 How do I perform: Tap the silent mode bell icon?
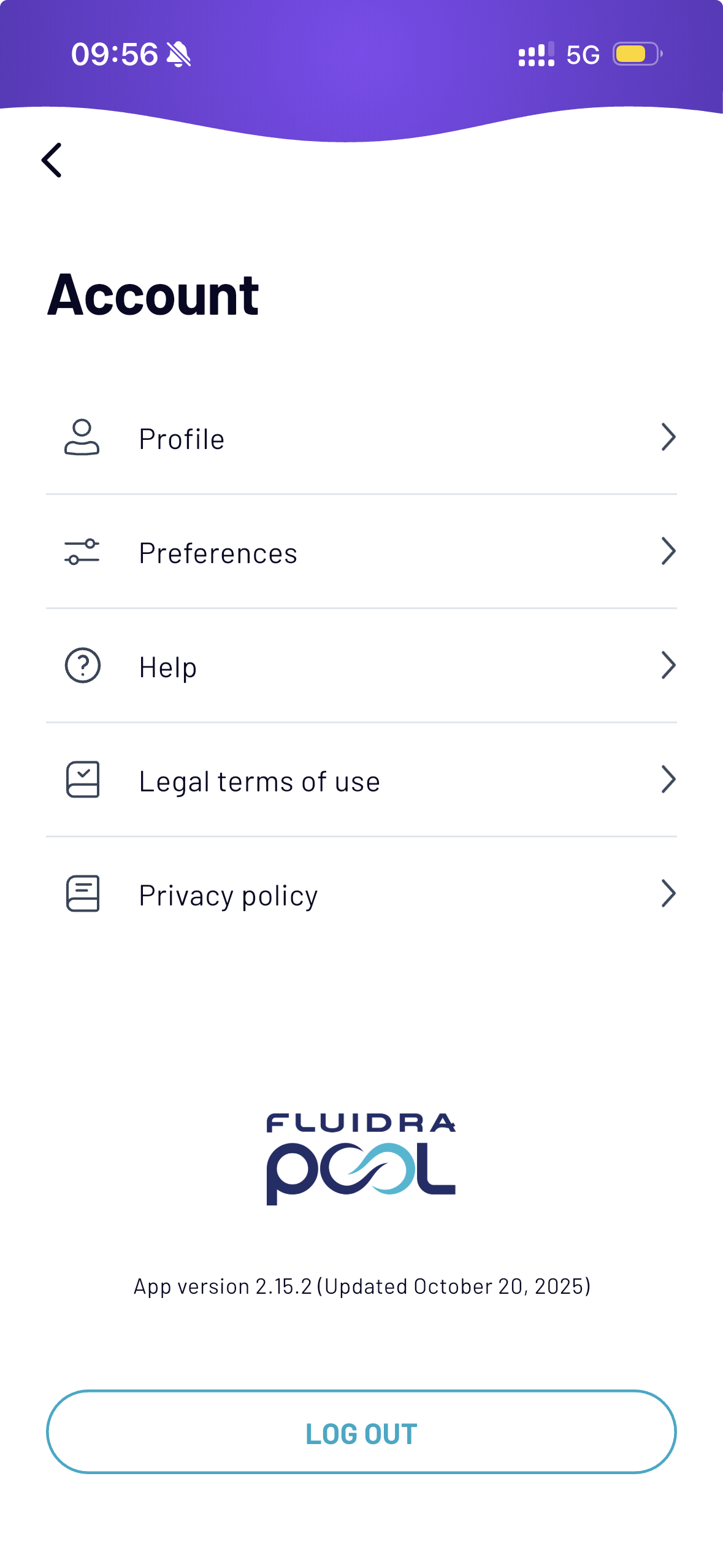[179, 55]
